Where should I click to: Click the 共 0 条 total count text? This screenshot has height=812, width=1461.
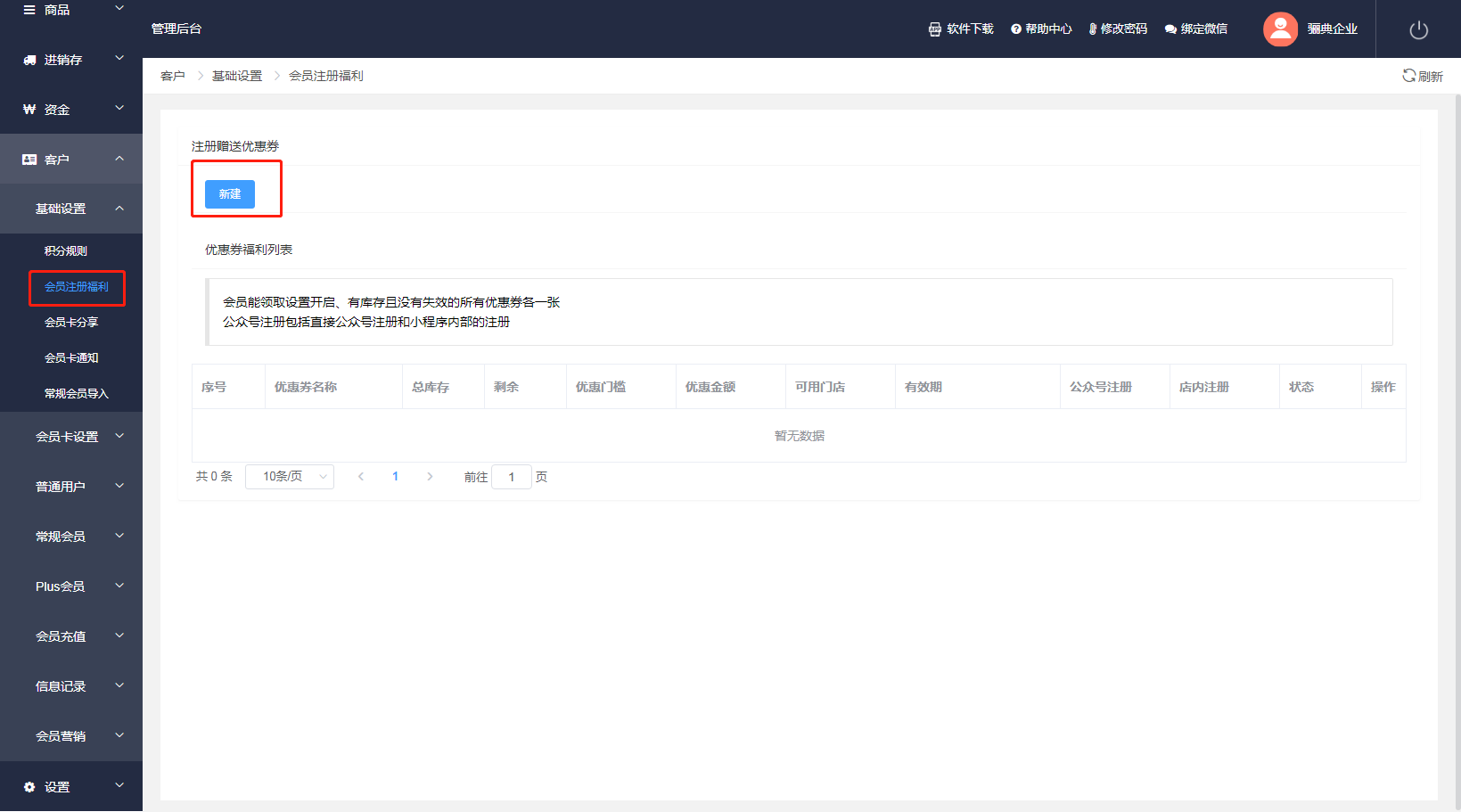(214, 477)
